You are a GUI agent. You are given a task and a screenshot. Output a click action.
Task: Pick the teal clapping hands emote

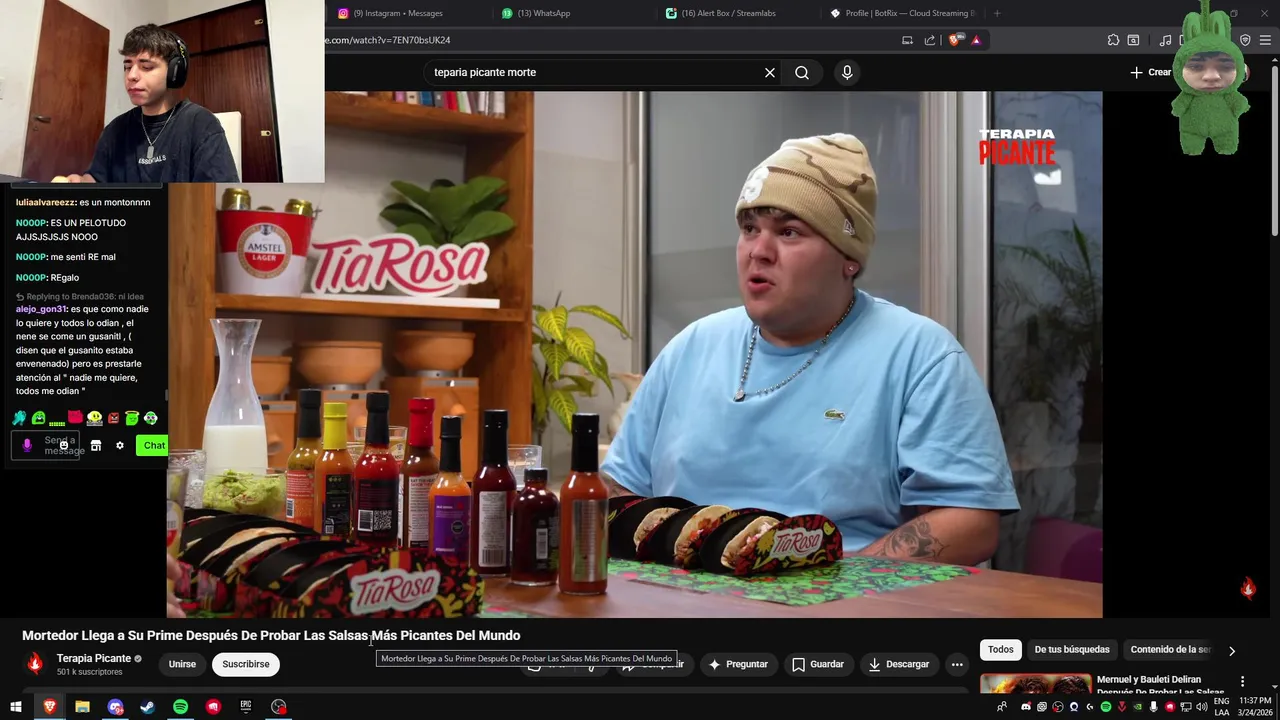coord(19,418)
